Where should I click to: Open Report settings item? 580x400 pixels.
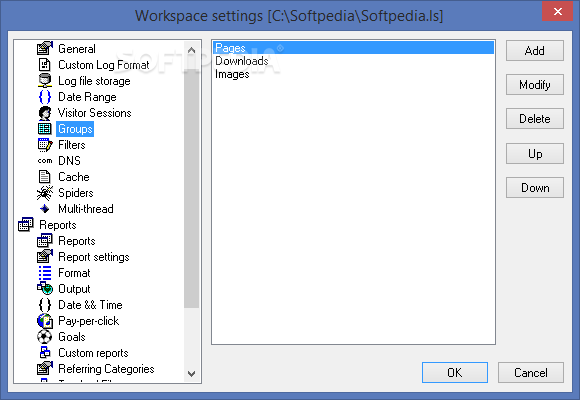[x=94, y=257]
